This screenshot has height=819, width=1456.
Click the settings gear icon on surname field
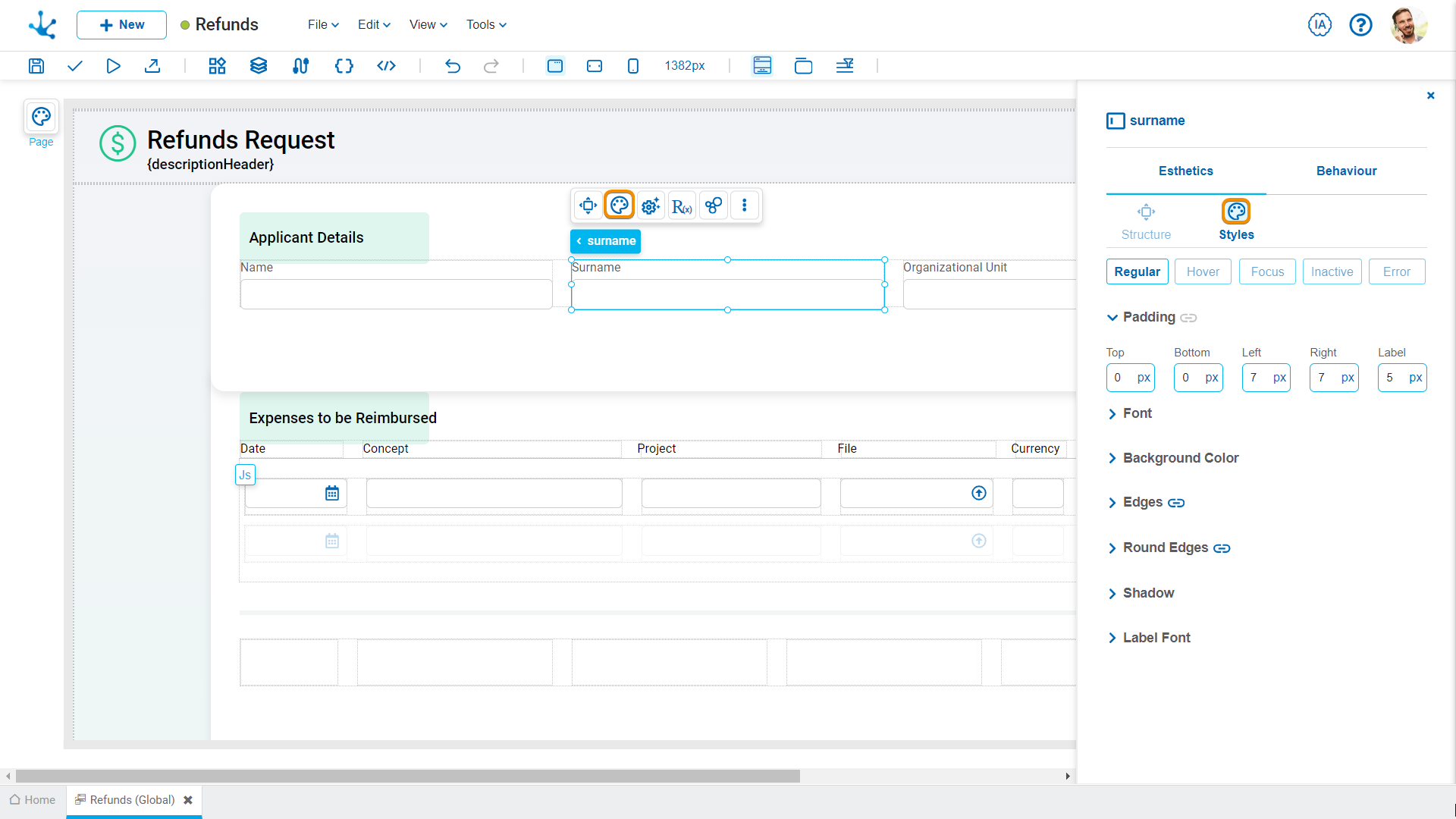tap(651, 206)
